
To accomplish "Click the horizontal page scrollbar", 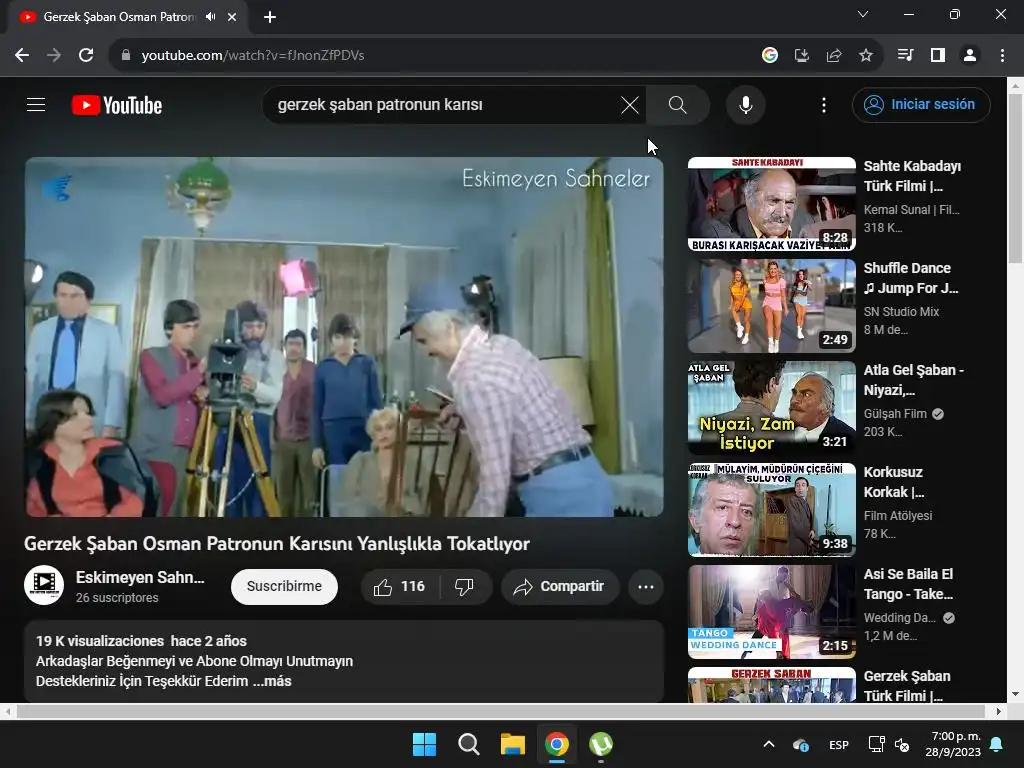I will 500,711.
